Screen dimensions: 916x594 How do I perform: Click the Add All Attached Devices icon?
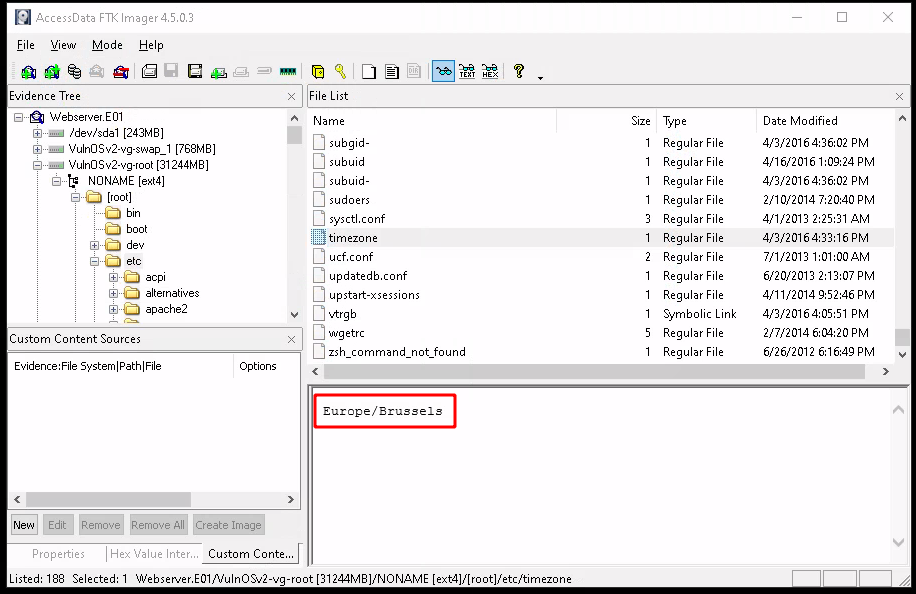click(x=51, y=72)
